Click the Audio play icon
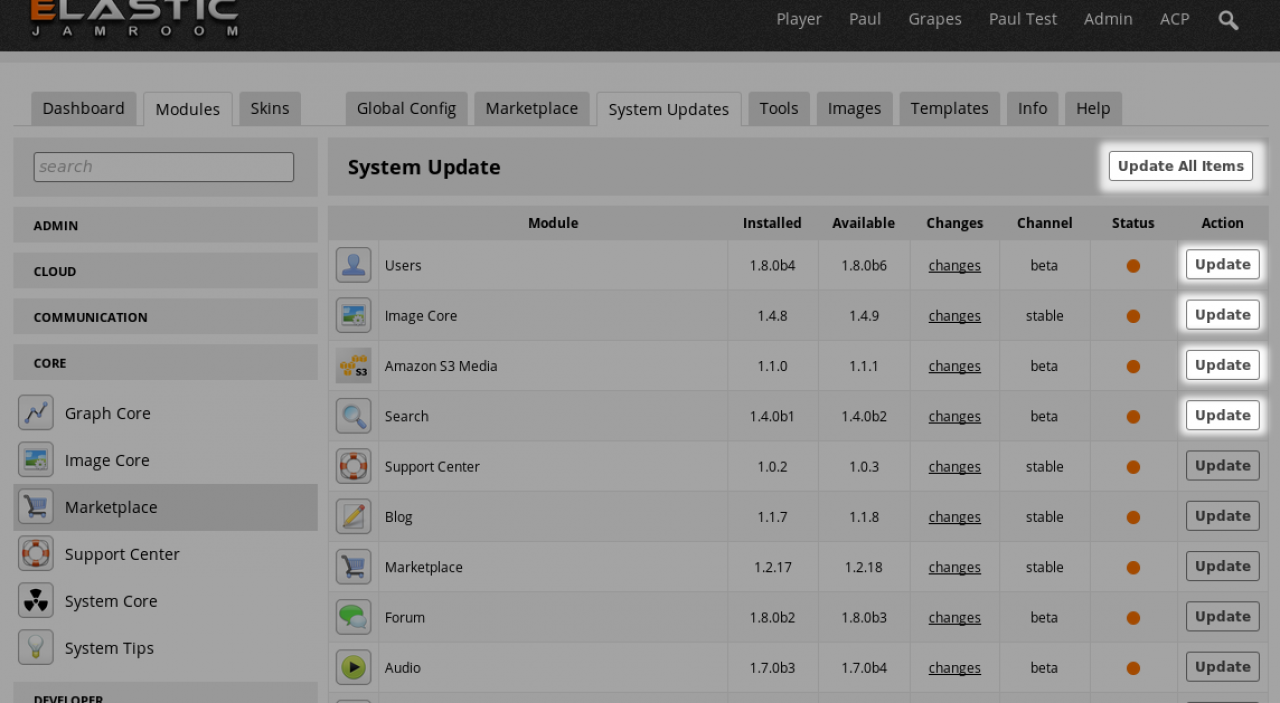1280x703 pixels. click(x=353, y=667)
